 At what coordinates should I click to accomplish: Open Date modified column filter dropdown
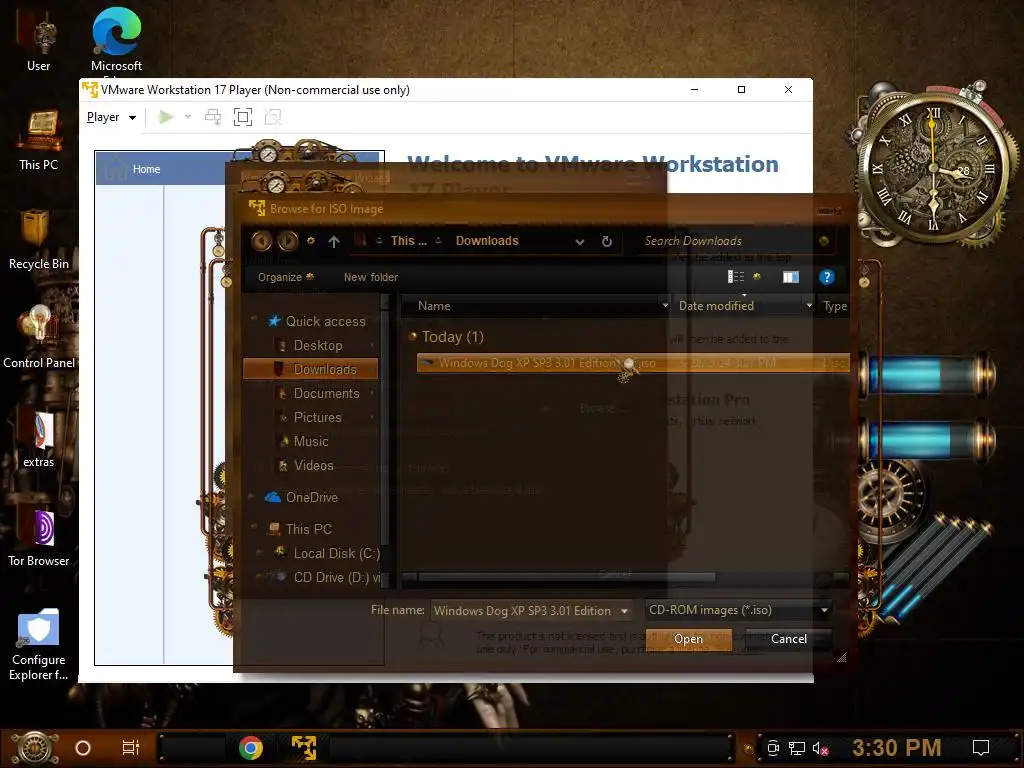[x=809, y=306]
